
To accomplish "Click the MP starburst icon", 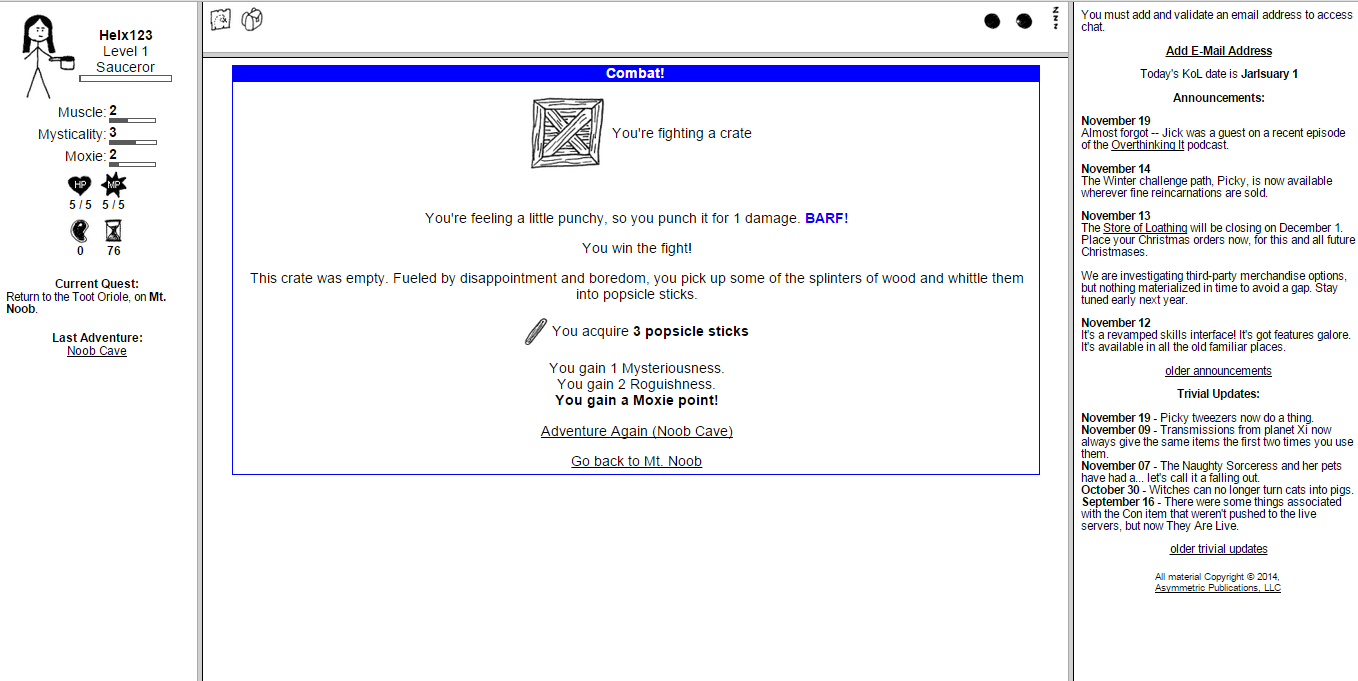I will [114, 185].
